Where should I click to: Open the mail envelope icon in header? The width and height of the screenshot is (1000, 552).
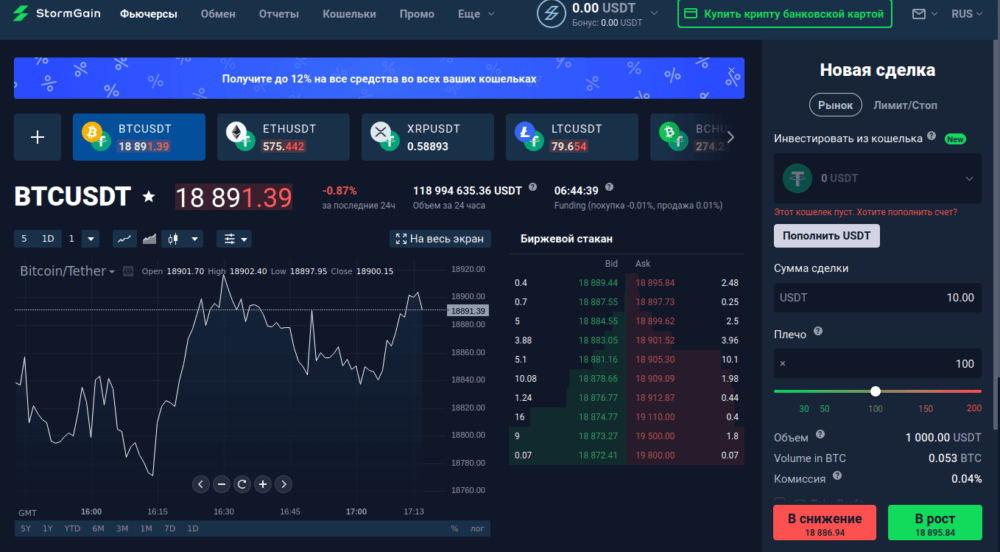coord(919,15)
